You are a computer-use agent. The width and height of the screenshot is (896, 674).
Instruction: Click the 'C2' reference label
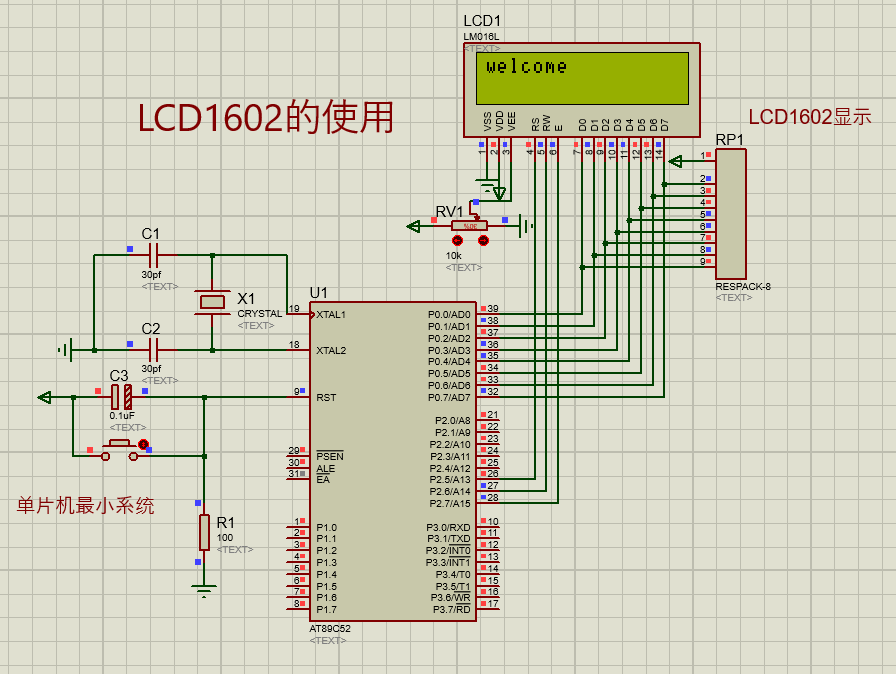pos(150,328)
